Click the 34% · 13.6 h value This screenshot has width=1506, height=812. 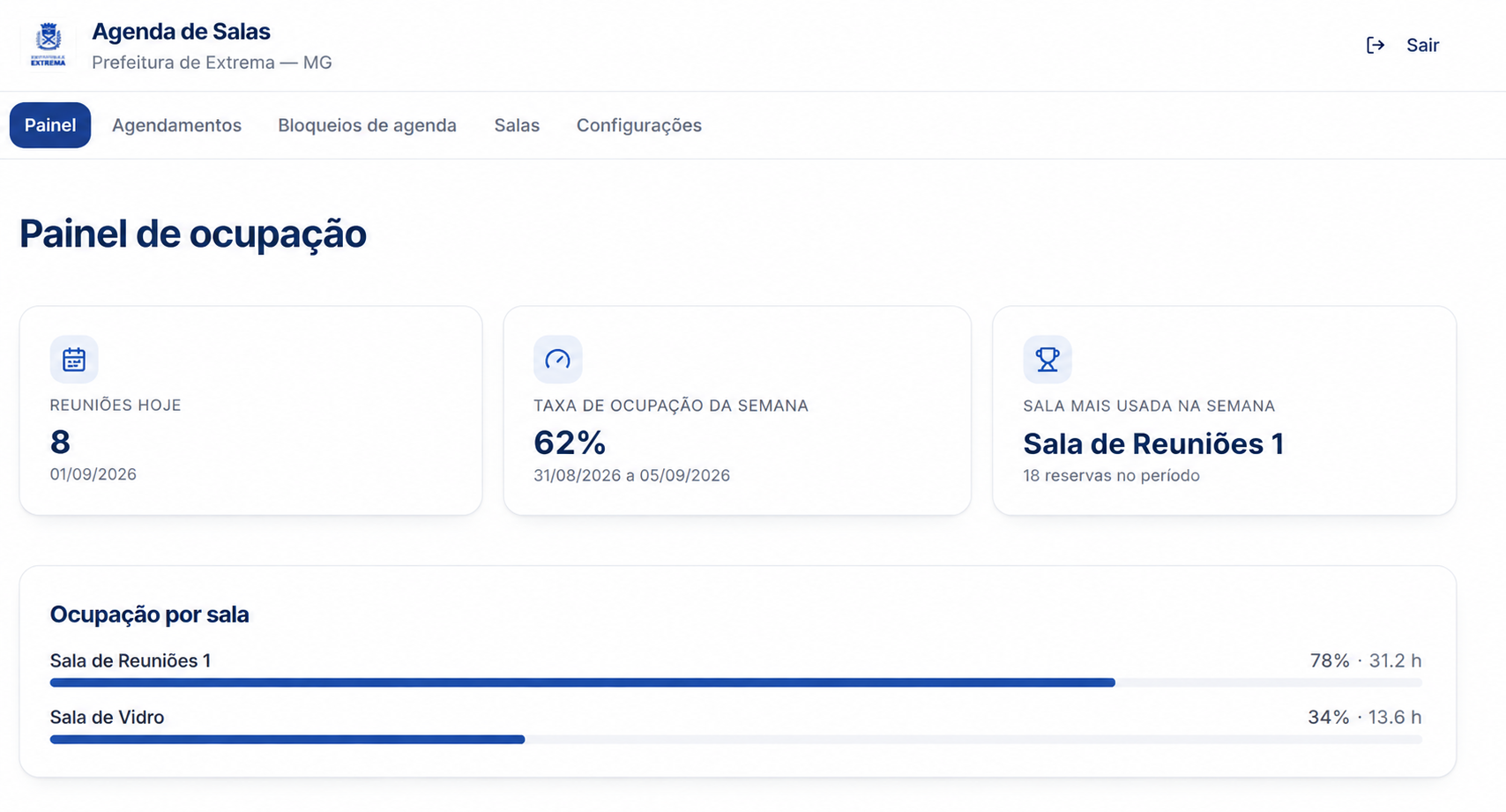(x=1364, y=717)
